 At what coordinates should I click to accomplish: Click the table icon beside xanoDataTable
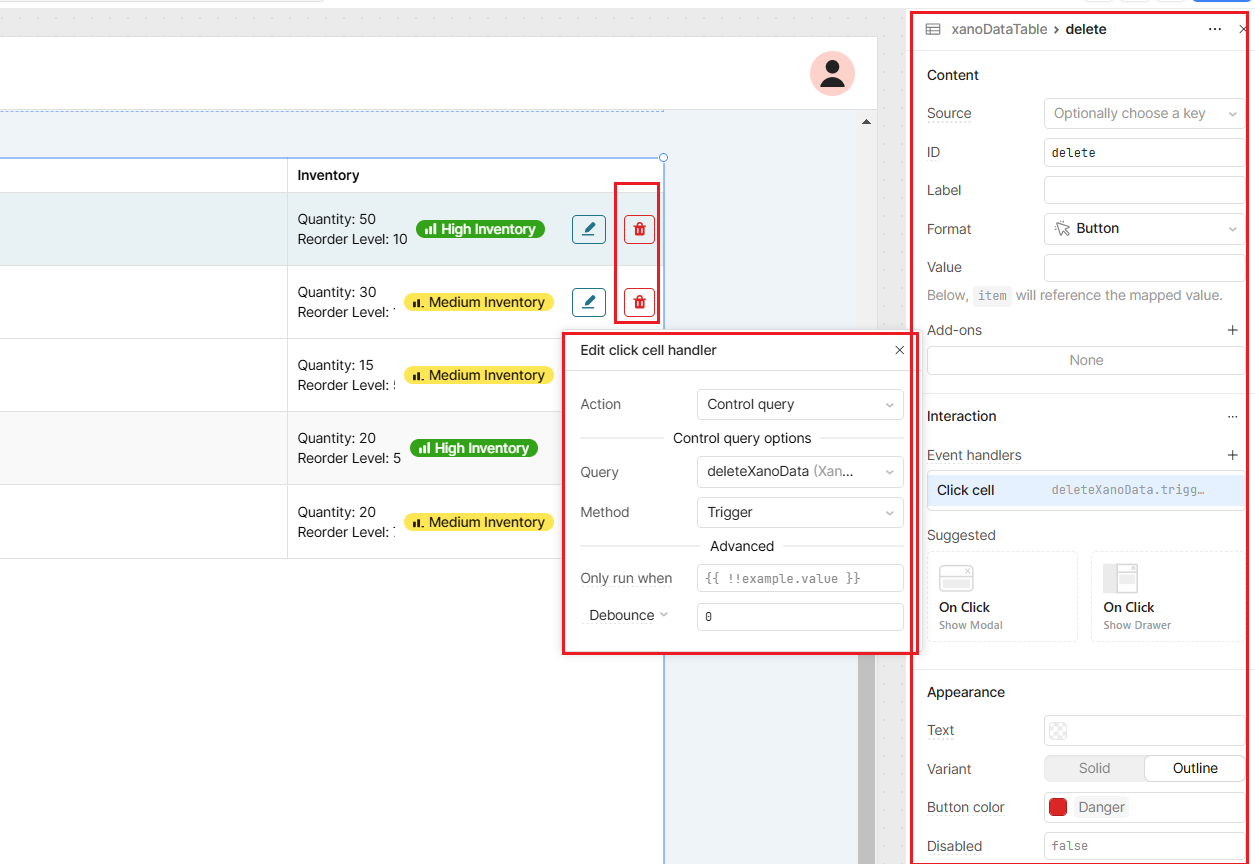(x=933, y=29)
